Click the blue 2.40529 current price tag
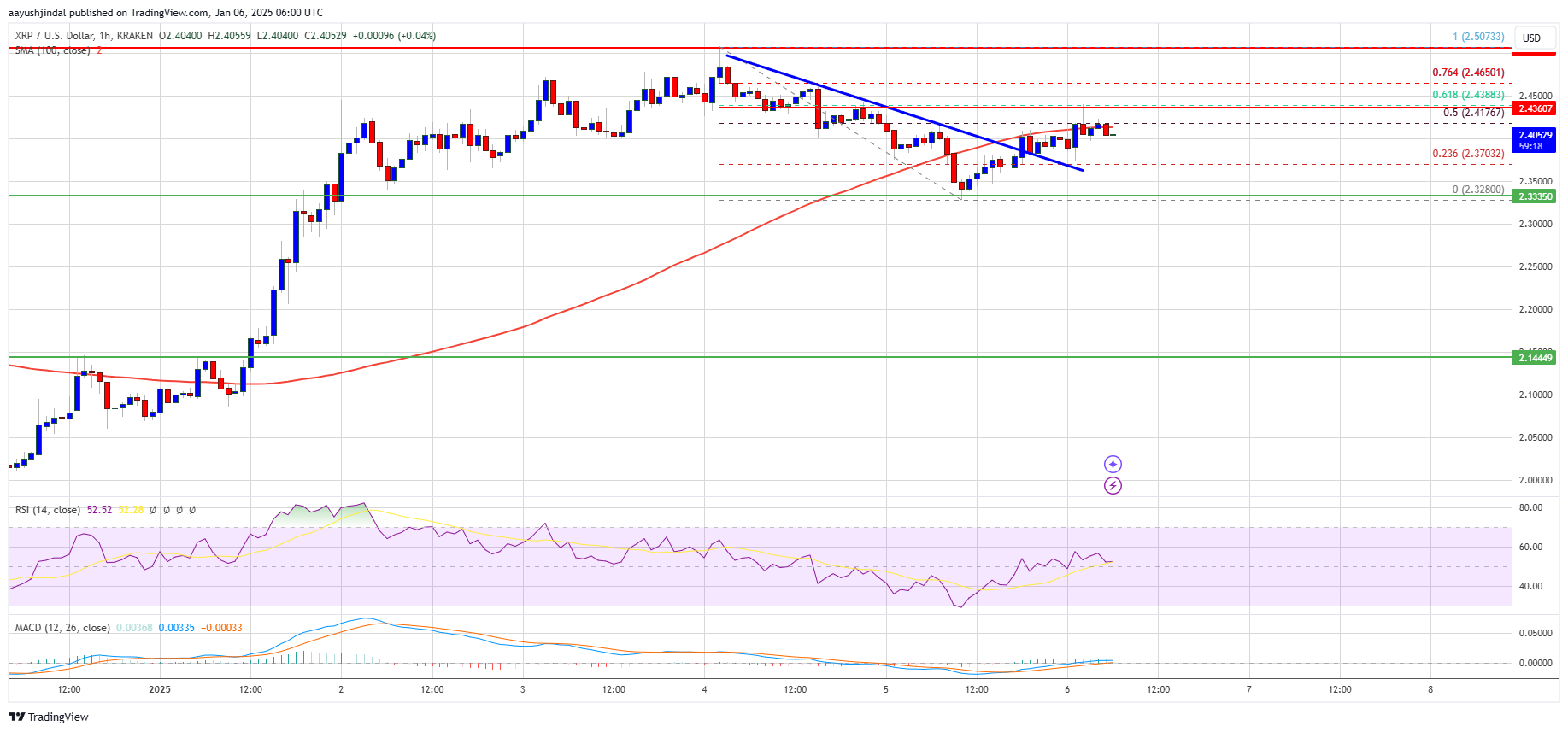This screenshot has height=732, width=1568. 1535,140
